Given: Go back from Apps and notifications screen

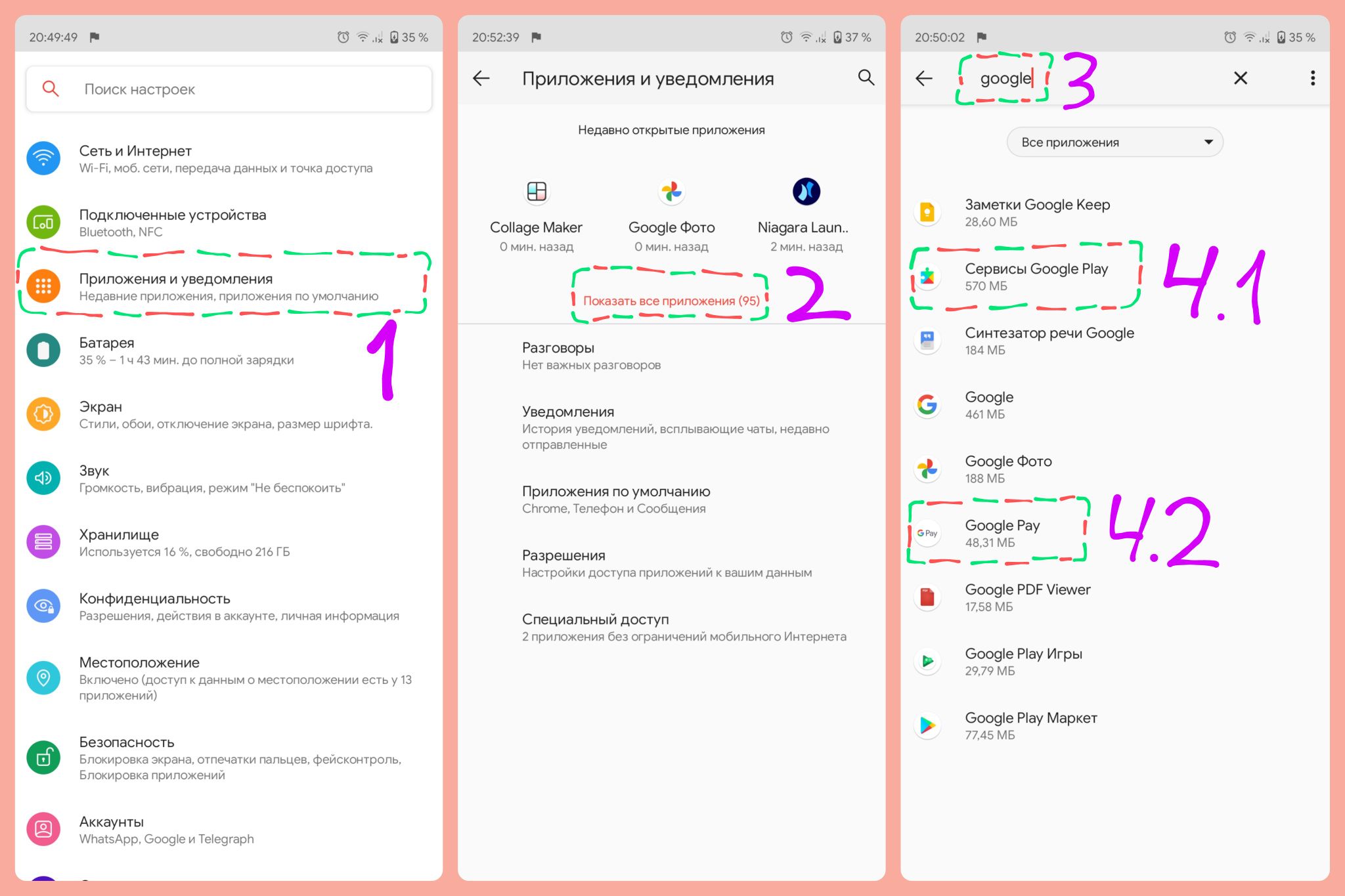Looking at the screenshot, I should point(481,78).
